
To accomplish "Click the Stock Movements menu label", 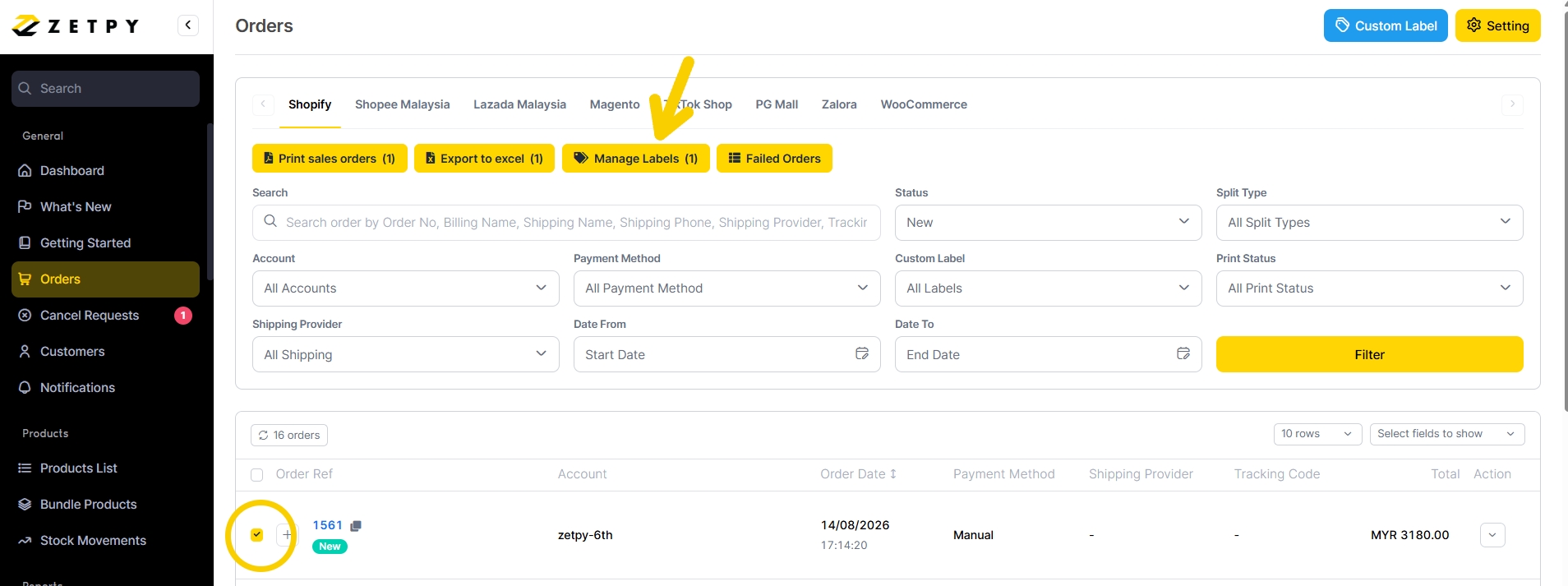I will (93, 541).
